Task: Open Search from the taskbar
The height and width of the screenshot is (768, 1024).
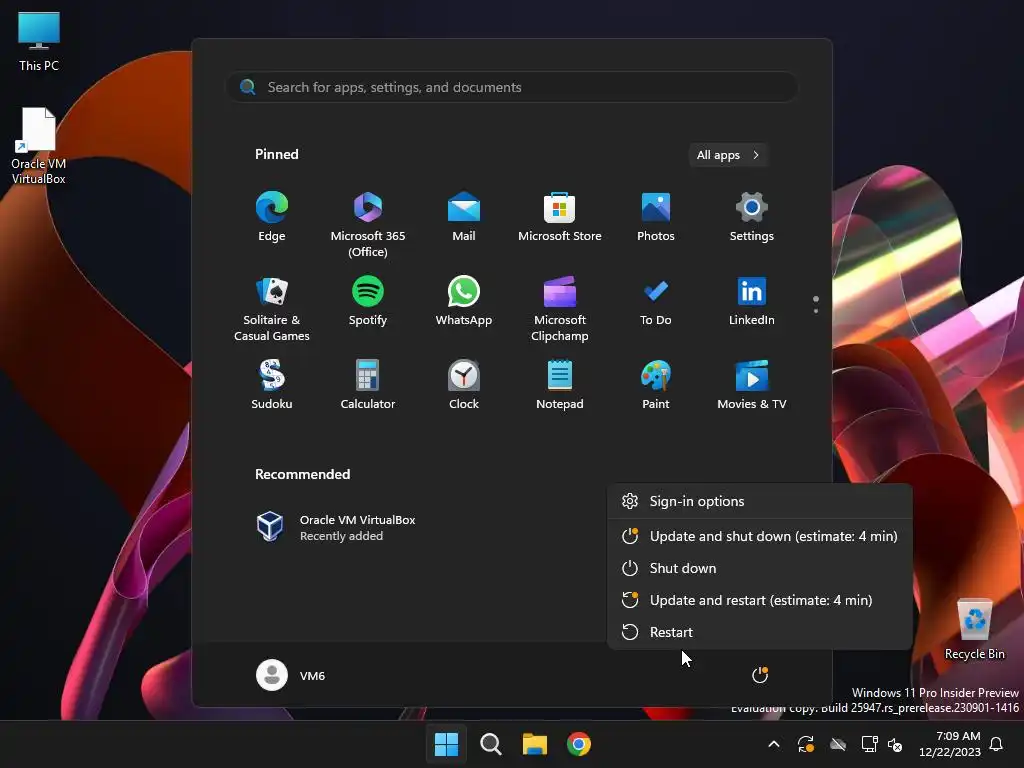Action: pos(490,744)
